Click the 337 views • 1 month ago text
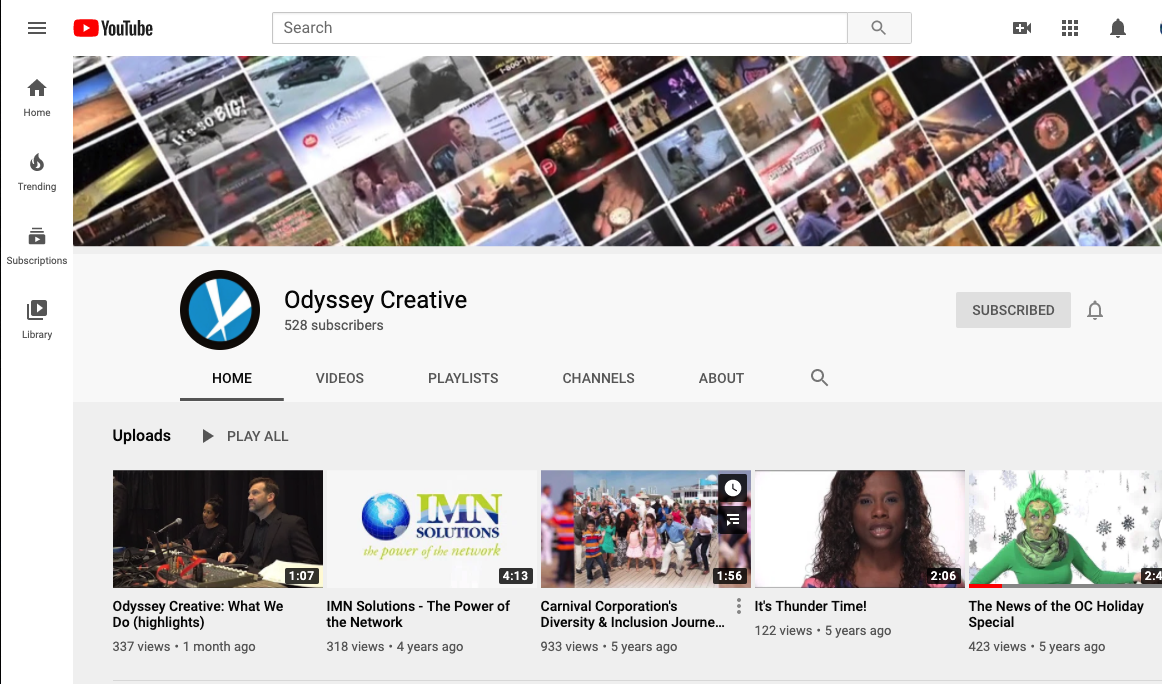The height and width of the screenshot is (684, 1162). tap(184, 646)
